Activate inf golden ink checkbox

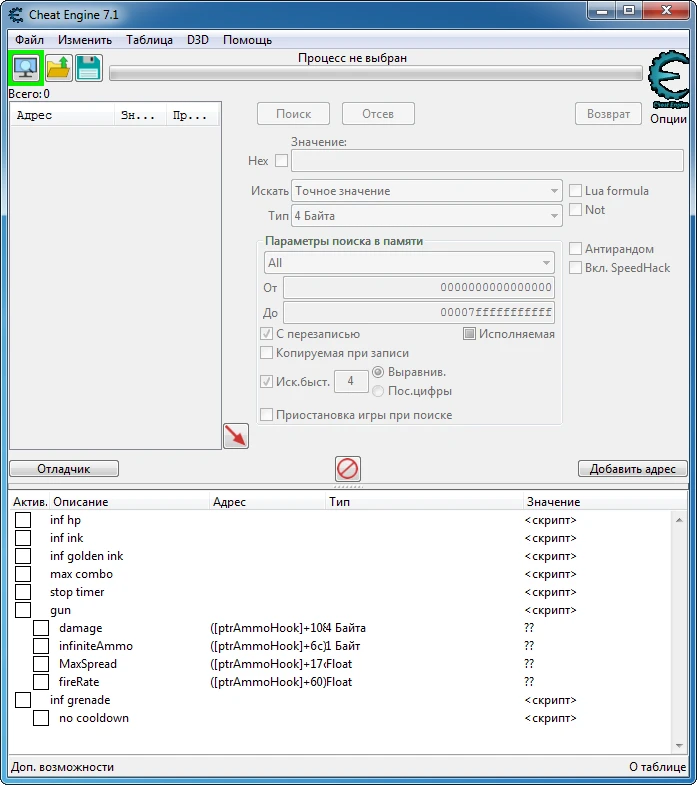pos(23,556)
